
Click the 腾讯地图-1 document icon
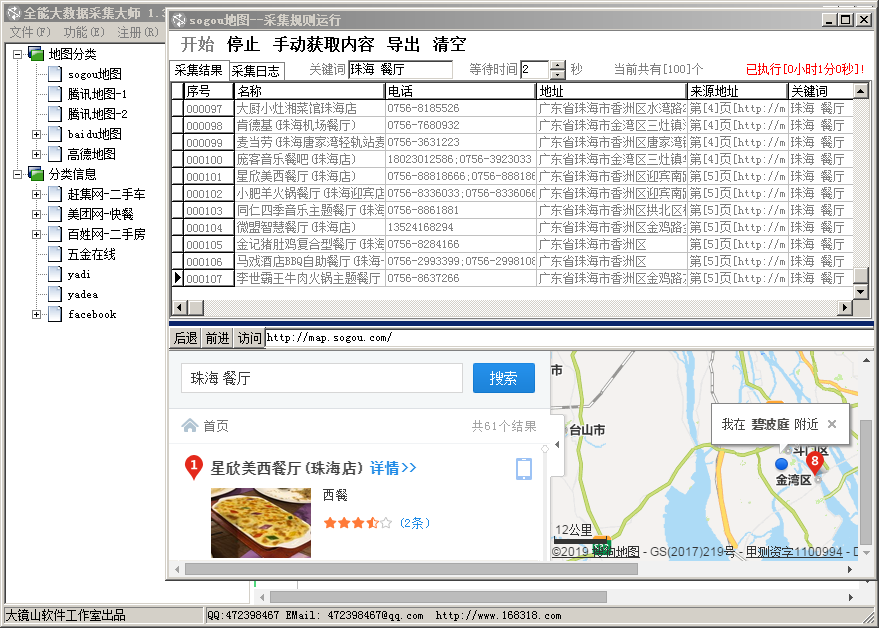coord(54,94)
